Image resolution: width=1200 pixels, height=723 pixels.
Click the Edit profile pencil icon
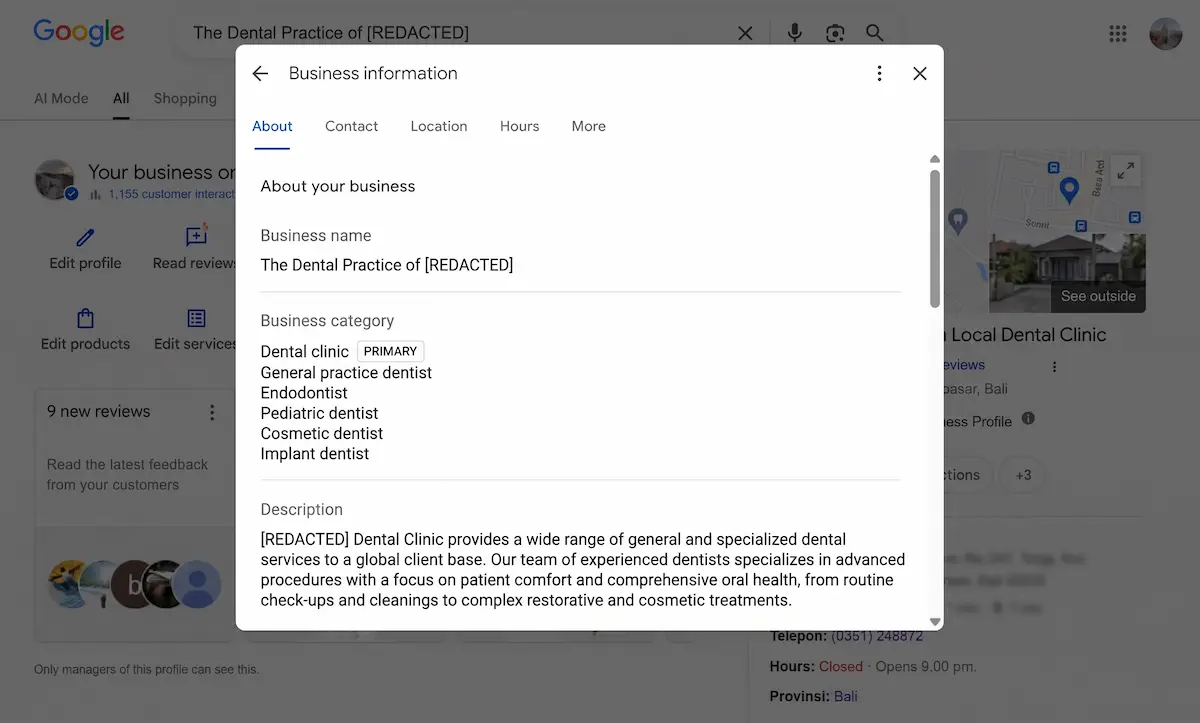(85, 238)
